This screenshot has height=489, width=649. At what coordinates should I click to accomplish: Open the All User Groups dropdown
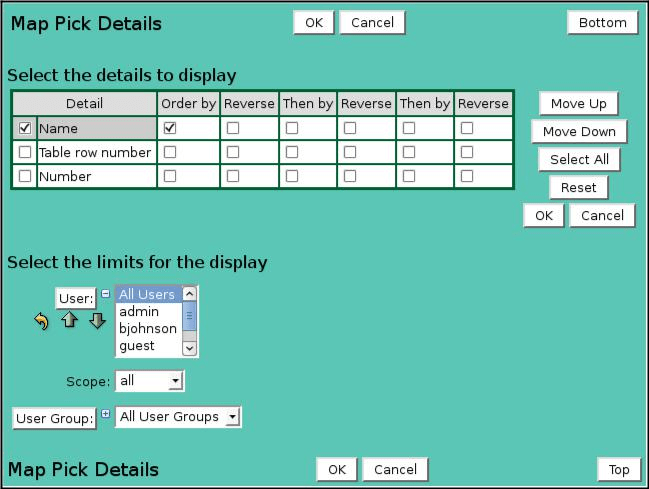[x=178, y=417]
